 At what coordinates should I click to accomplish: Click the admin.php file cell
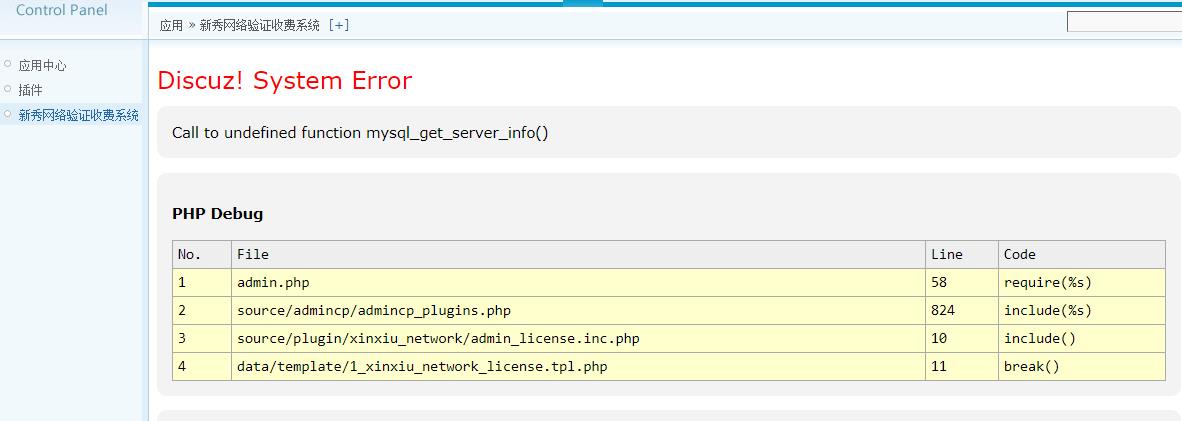(x=578, y=283)
